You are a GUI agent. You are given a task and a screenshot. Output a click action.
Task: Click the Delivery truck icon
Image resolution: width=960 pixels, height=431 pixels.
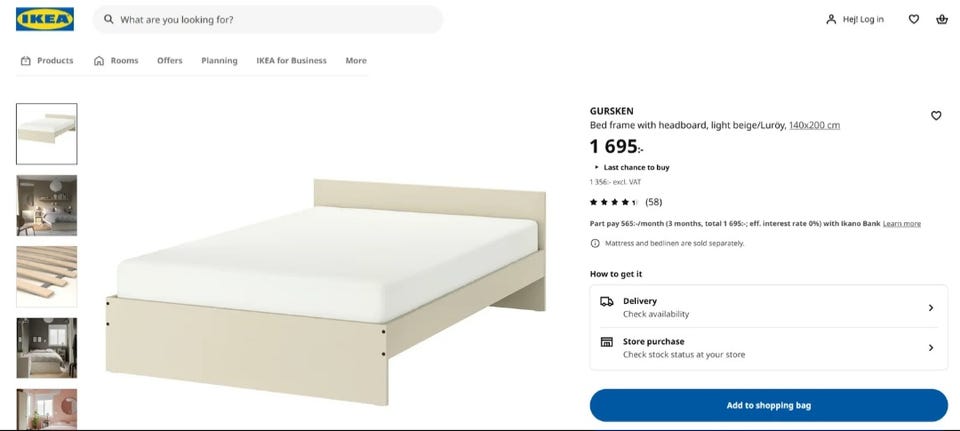click(x=606, y=301)
